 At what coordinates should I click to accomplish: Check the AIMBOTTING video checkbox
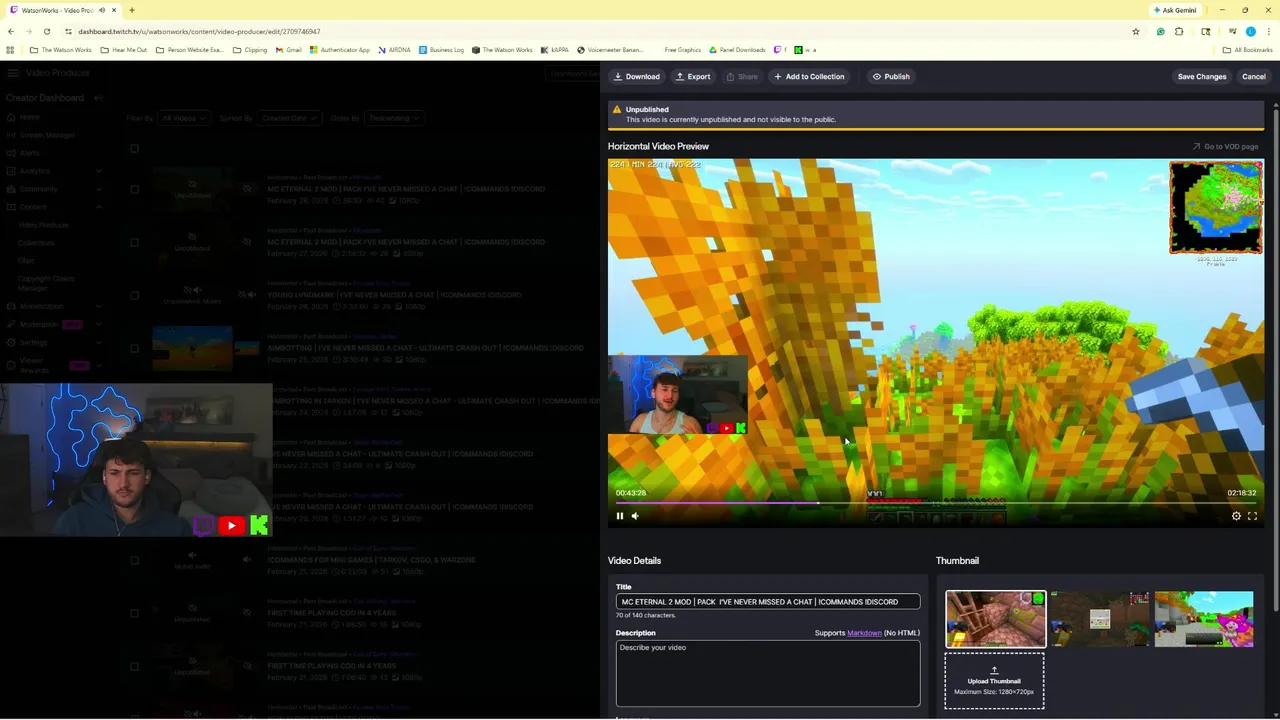click(134, 348)
